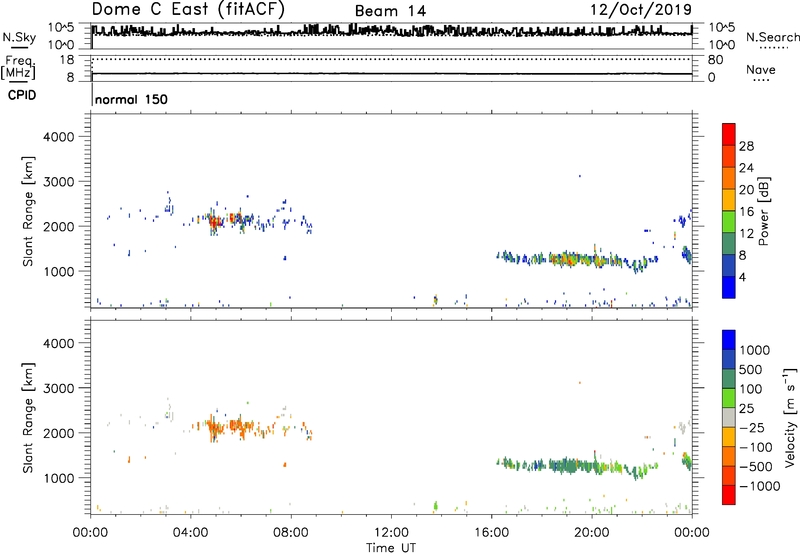
Task: Click the '16' label on Power colorbar
Action: tap(746, 212)
